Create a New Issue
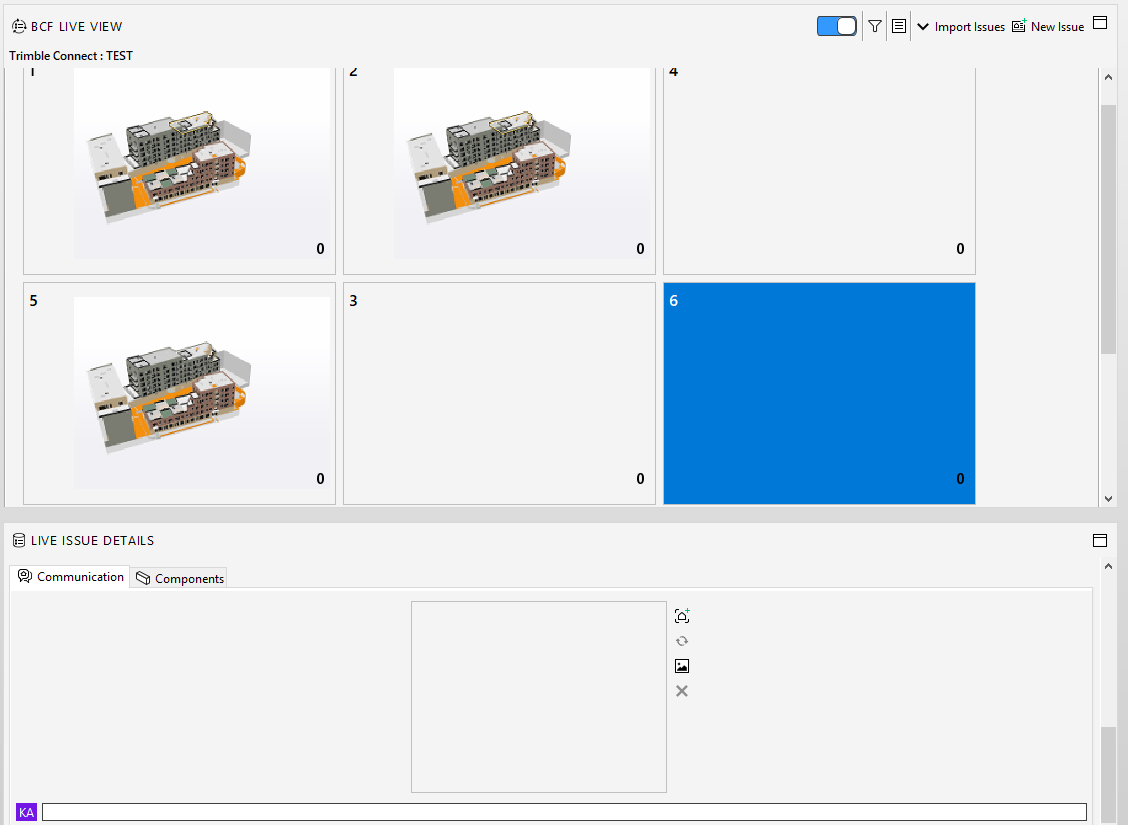 (x=1048, y=27)
